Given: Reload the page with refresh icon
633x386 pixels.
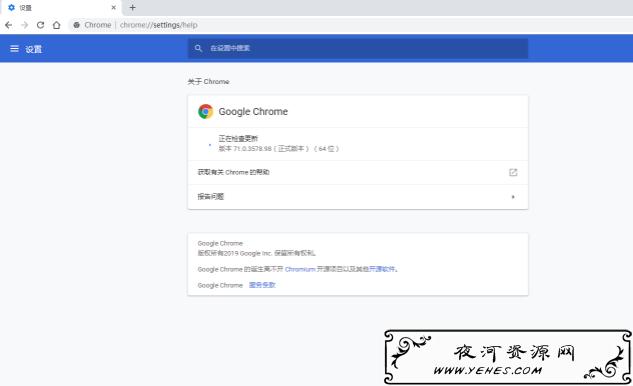Looking at the screenshot, I should (x=40, y=25).
